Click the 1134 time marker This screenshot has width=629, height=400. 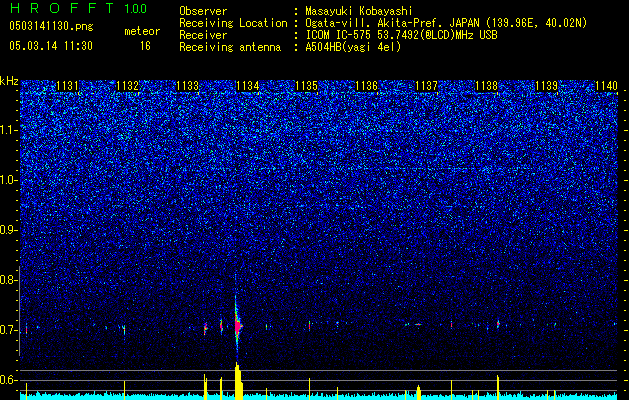[248, 86]
